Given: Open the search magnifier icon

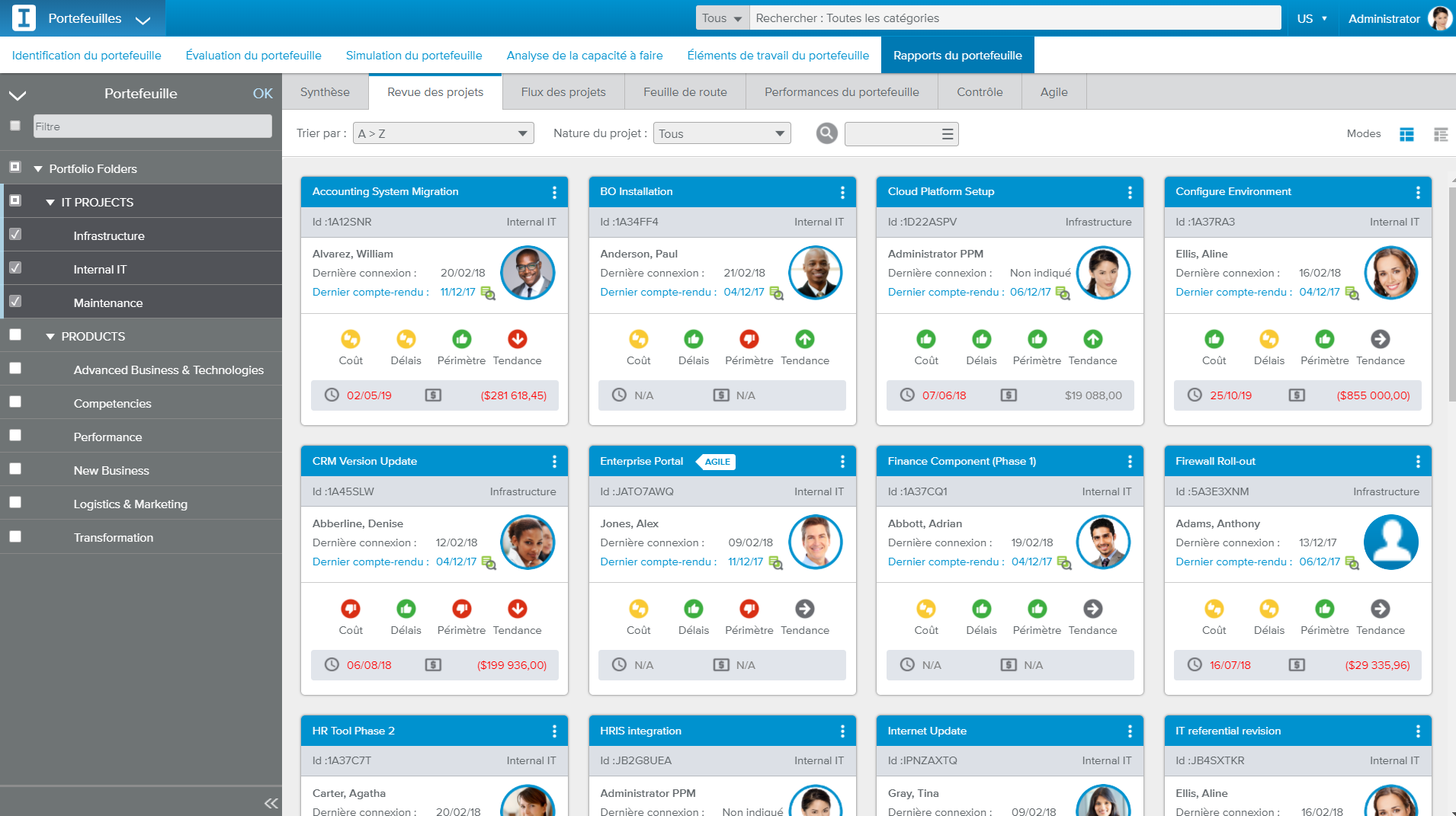Looking at the screenshot, I should [x=826, y=133].
